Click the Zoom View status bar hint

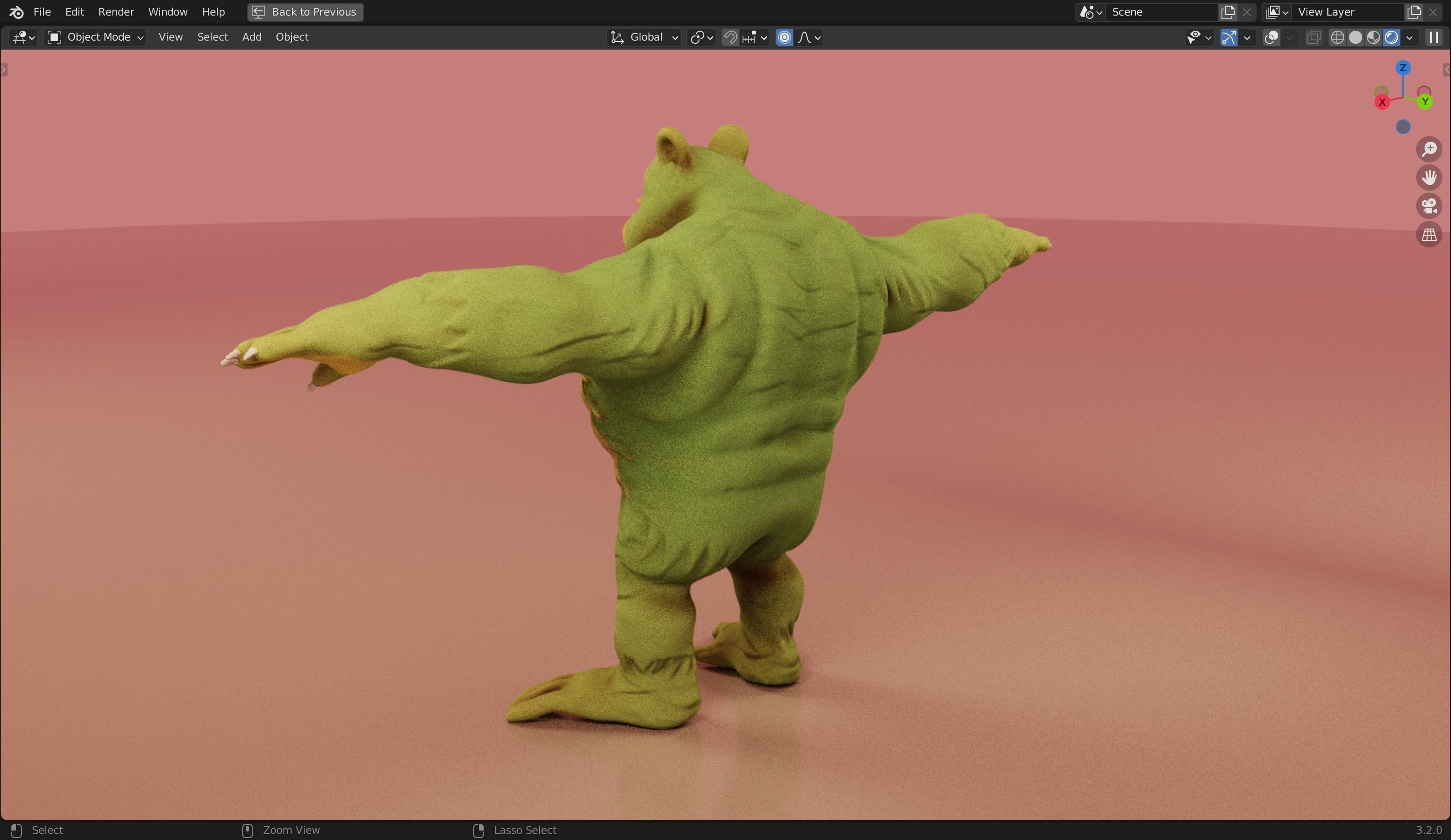[281, 830]
